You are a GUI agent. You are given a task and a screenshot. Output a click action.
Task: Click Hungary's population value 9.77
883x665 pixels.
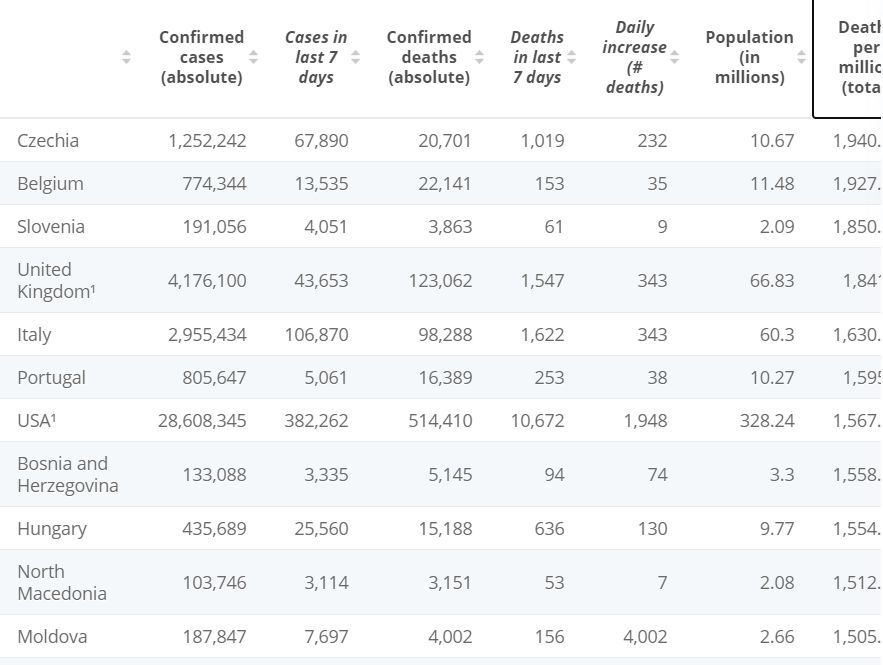[776, 529]
